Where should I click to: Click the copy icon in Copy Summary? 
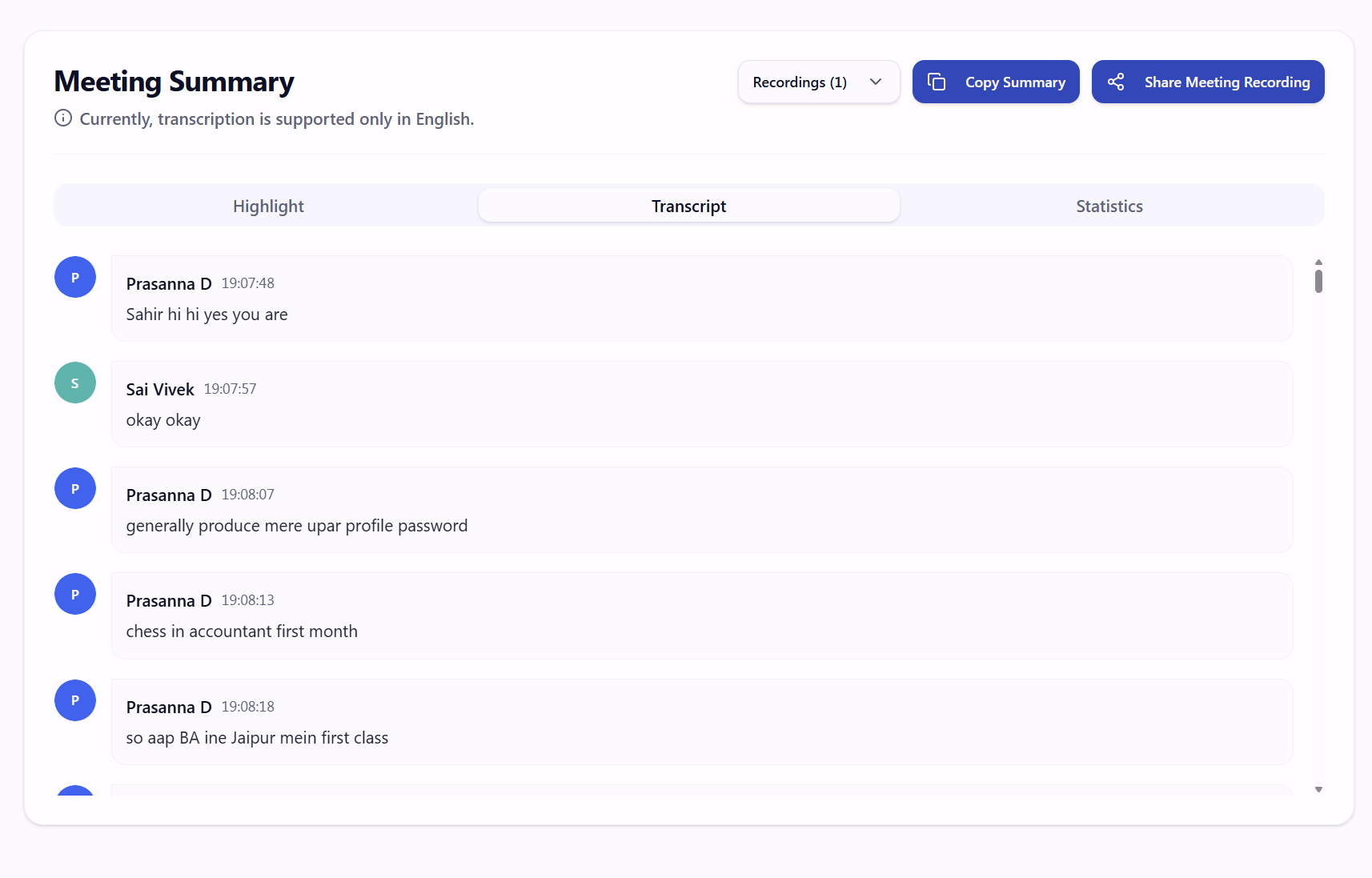point(937,82)
